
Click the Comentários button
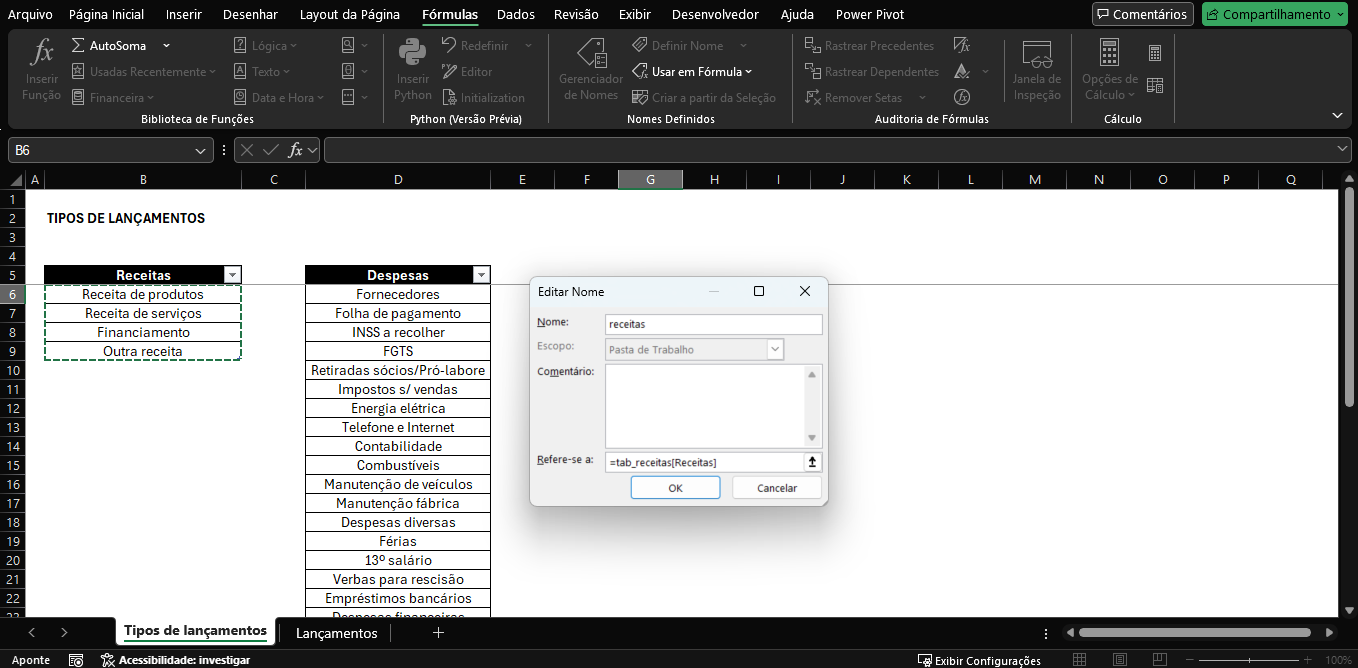pos(1143,14)
